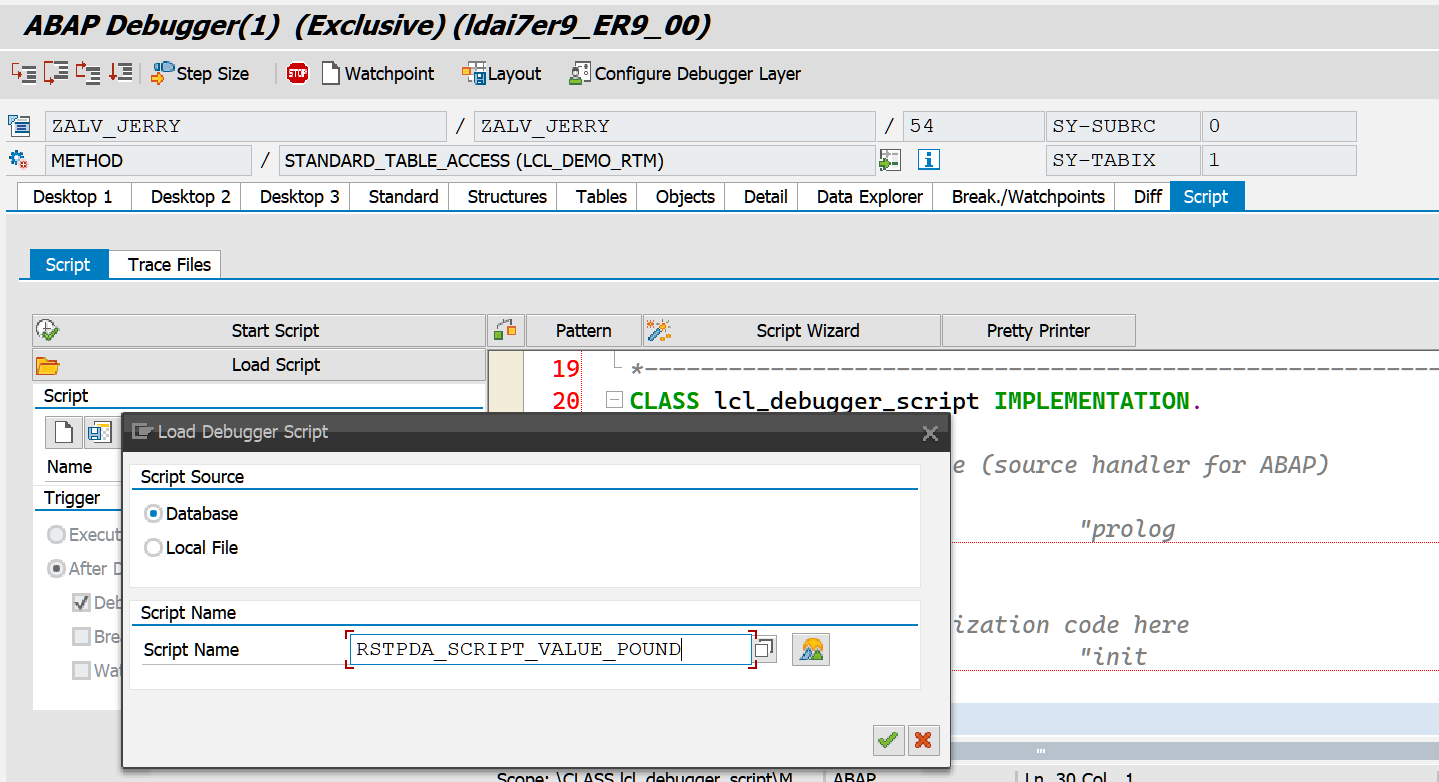Click the "init comment in the code

pos(1113,657)
